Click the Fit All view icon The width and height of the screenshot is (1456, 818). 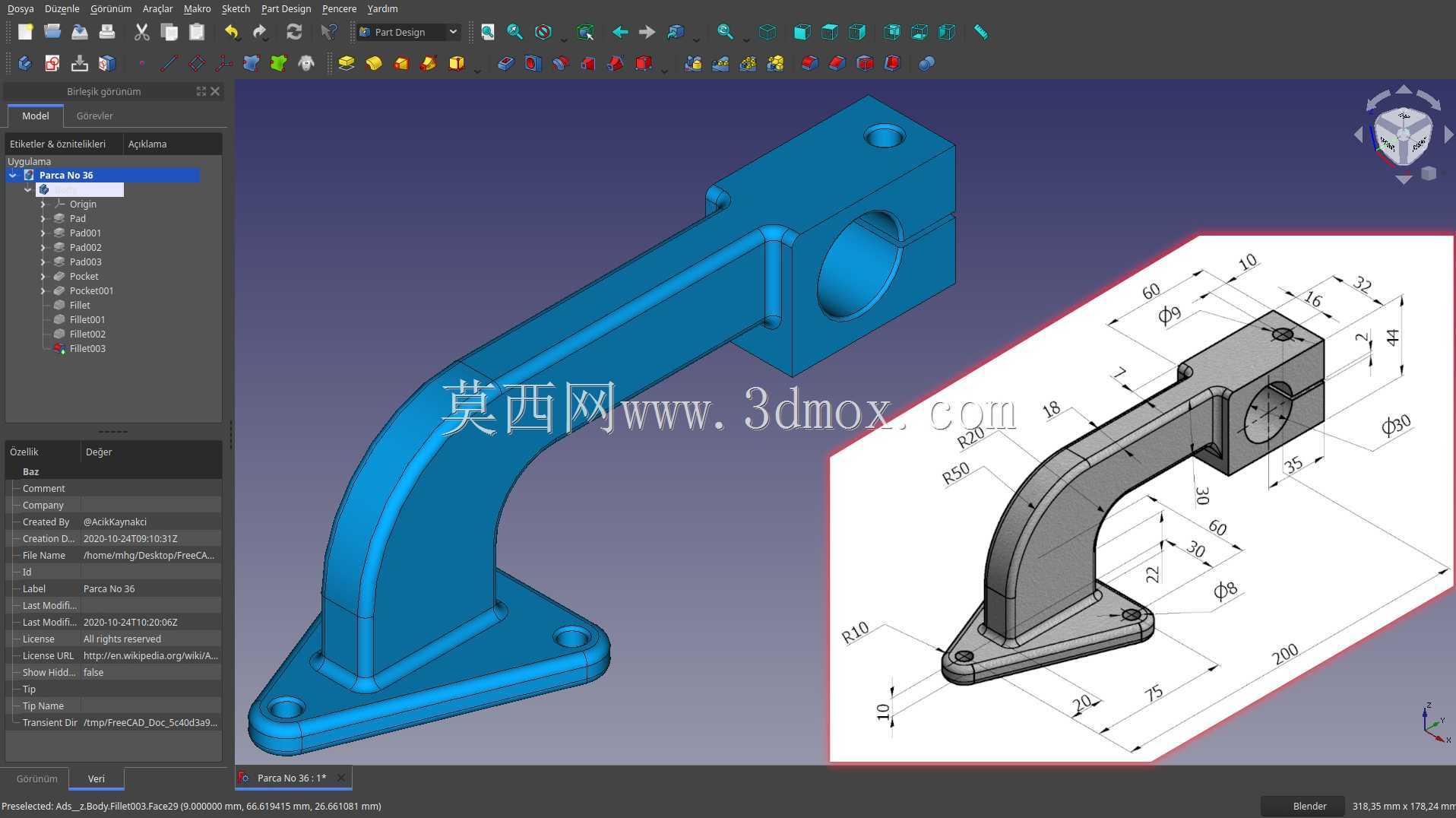488,32
